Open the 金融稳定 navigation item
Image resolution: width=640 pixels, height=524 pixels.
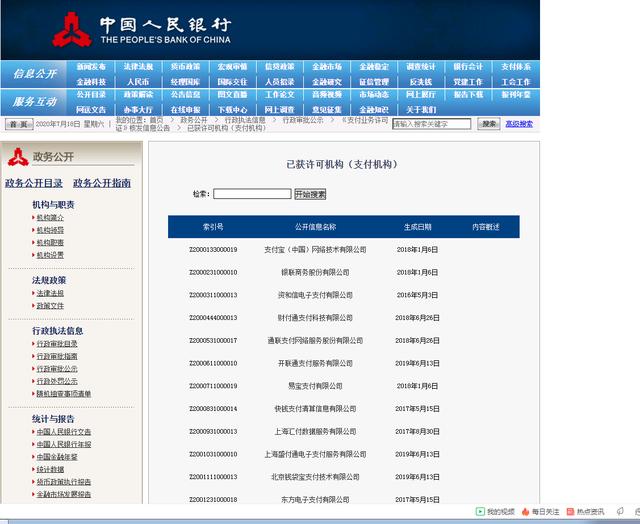(373, 67)
